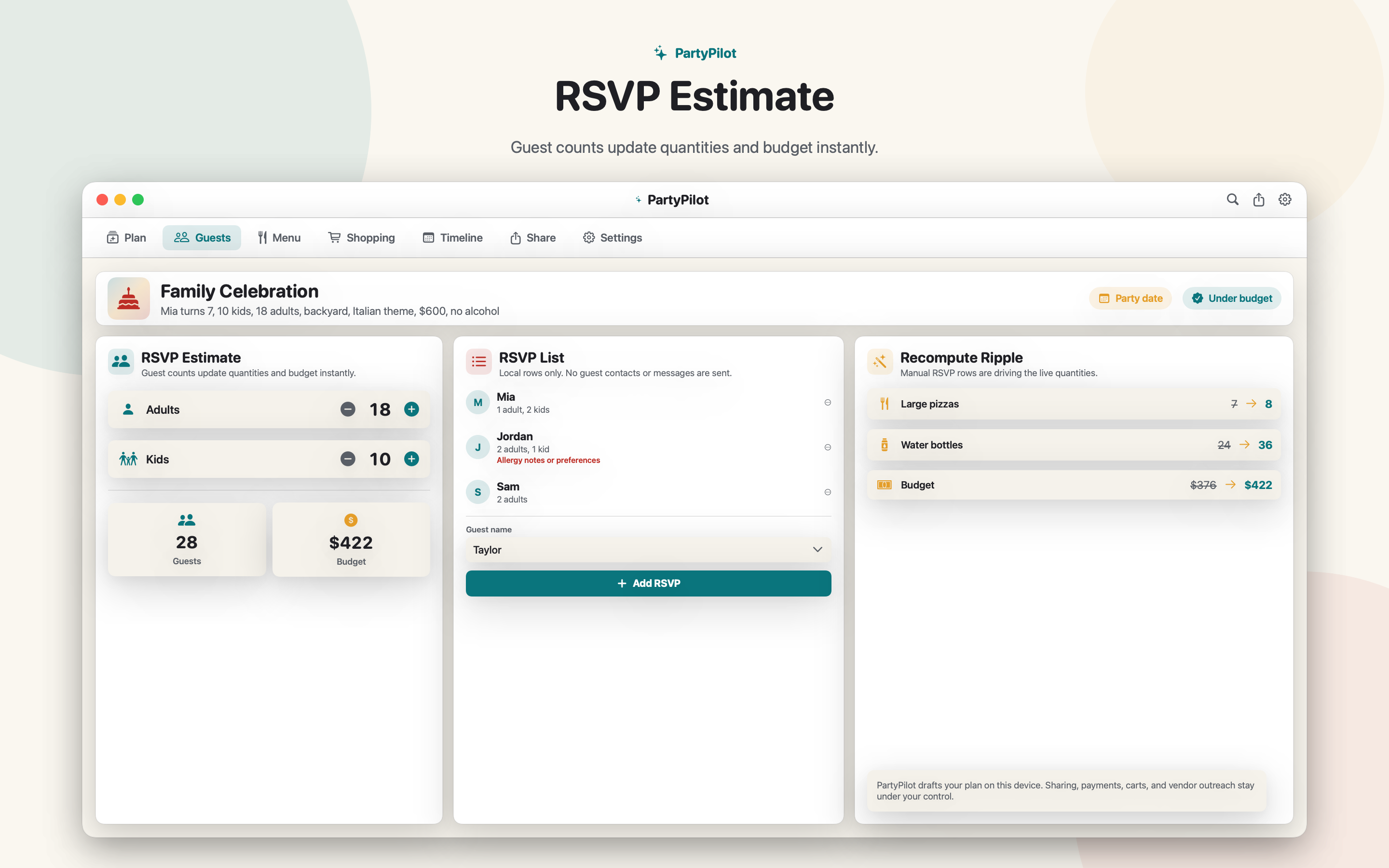Click the banknote icon beside Budget
1389x868 pixels.
tap(885, 485)
